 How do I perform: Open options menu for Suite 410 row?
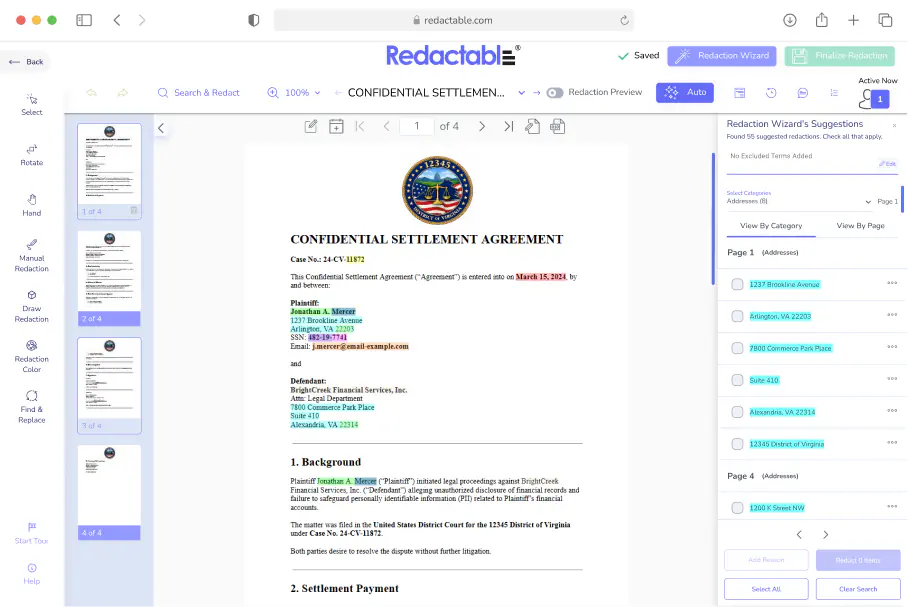click(892, 378)
